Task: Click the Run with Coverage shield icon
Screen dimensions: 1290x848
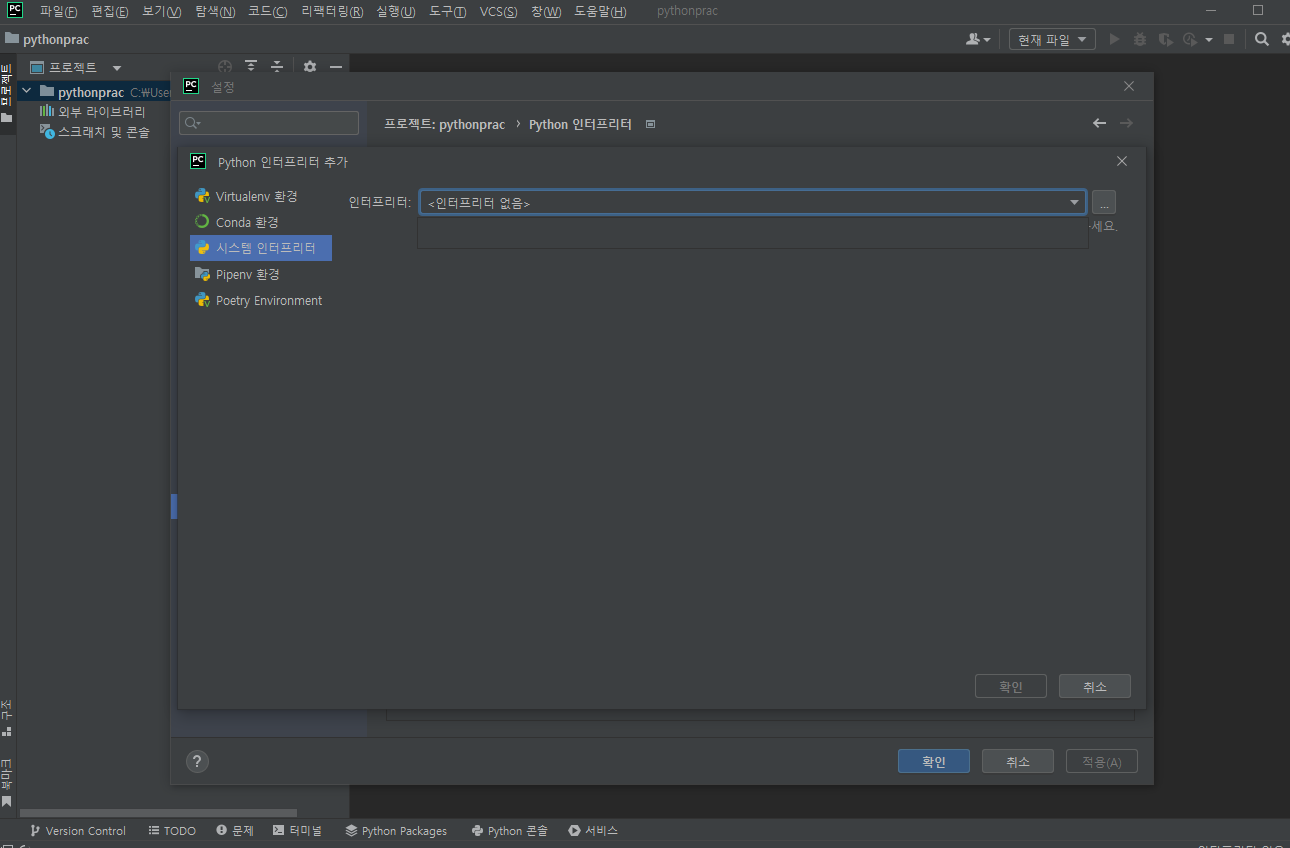Action: 1165,39
